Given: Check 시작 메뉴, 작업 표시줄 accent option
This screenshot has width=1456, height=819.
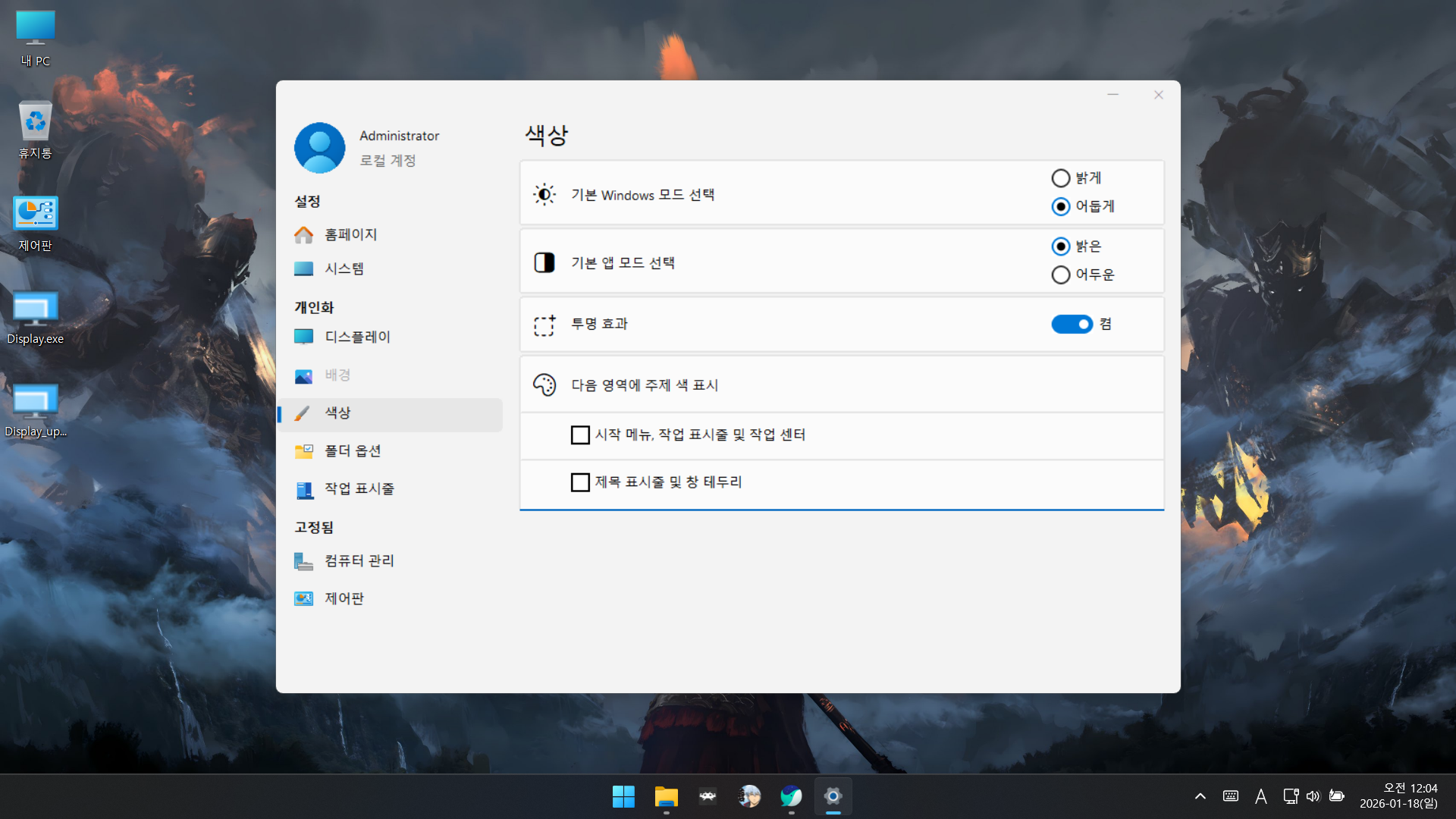Looking at the screenshot, I should 580,435.
